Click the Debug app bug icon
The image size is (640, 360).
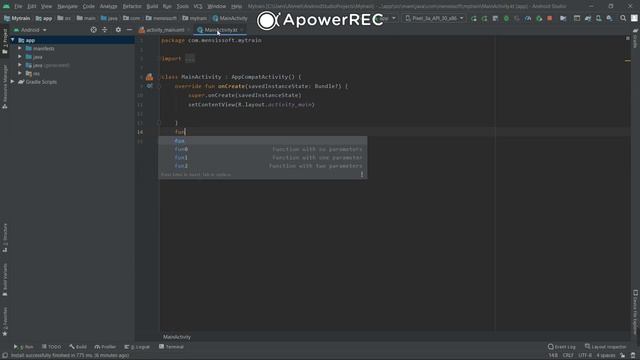click(506, 18)
